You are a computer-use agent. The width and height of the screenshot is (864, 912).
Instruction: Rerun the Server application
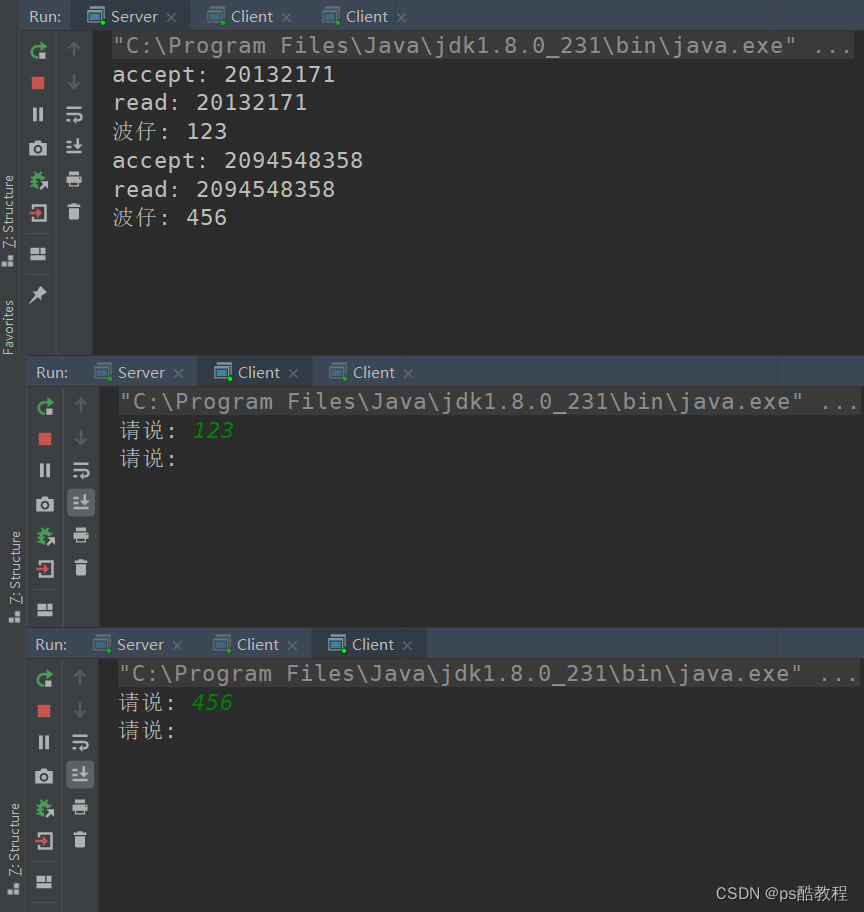pos(38,50)
